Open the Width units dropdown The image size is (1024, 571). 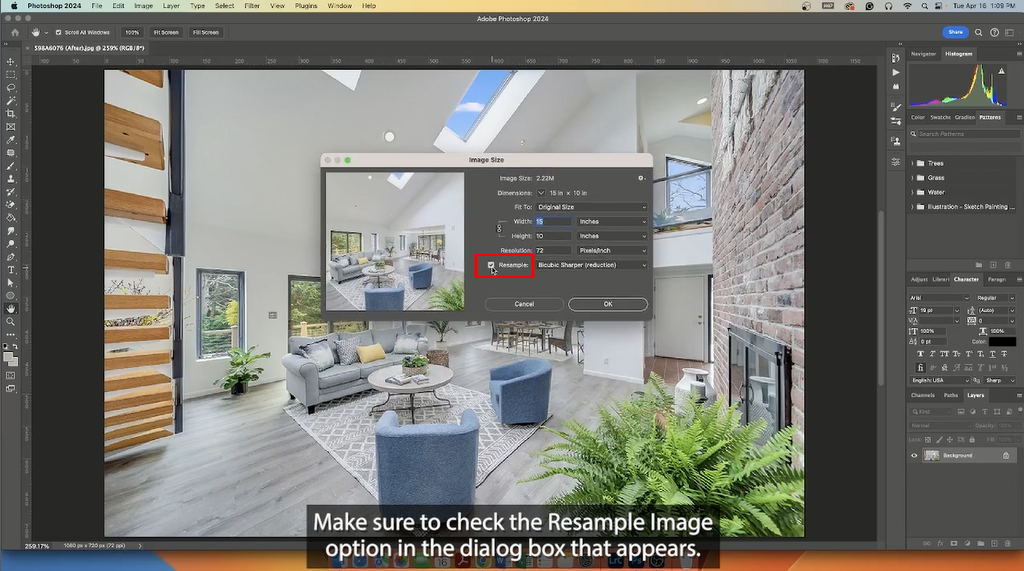(612, 221)
